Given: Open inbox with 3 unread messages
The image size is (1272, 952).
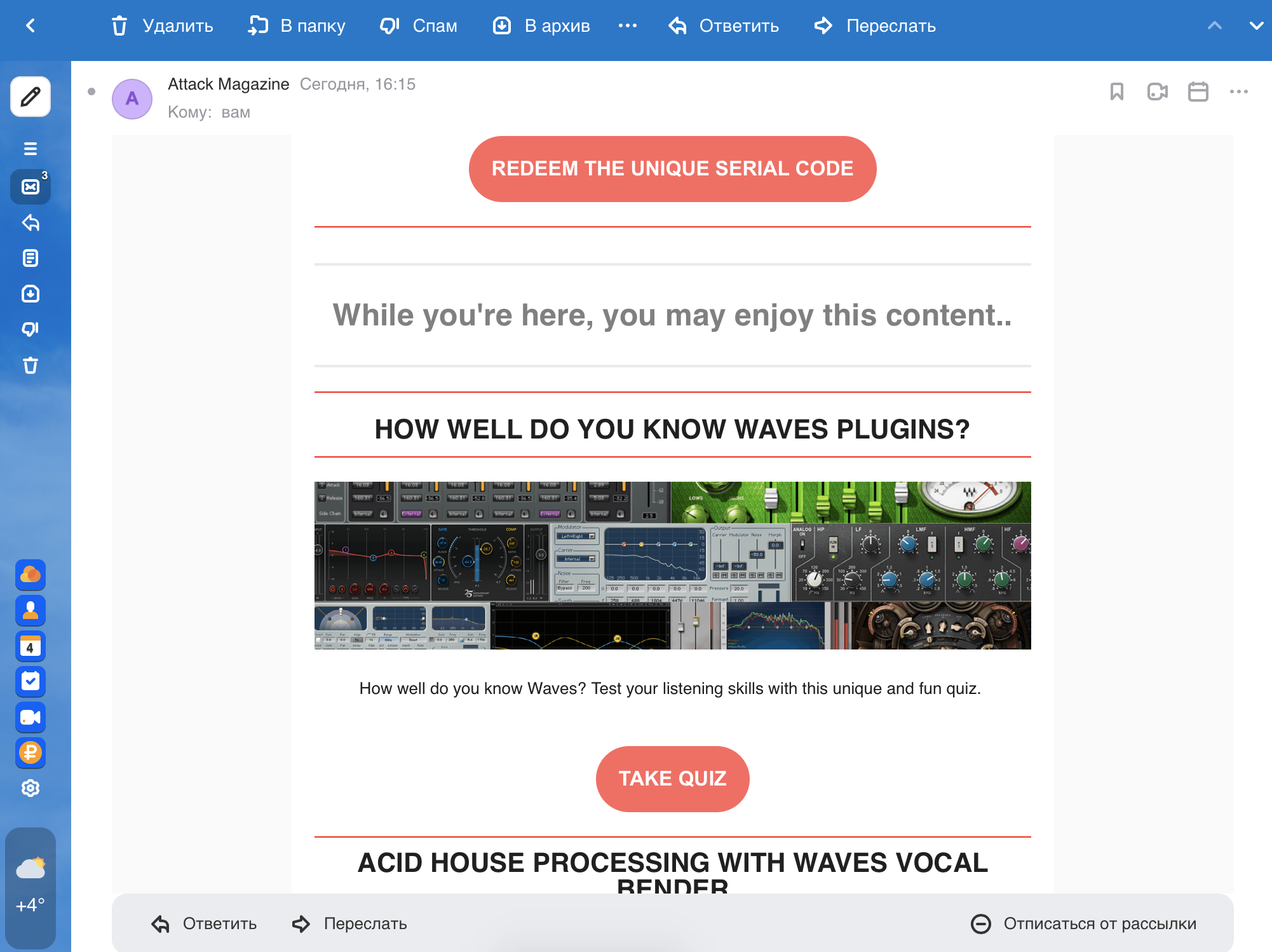Looking at the screenshot, I should click(x=30, y=187).
